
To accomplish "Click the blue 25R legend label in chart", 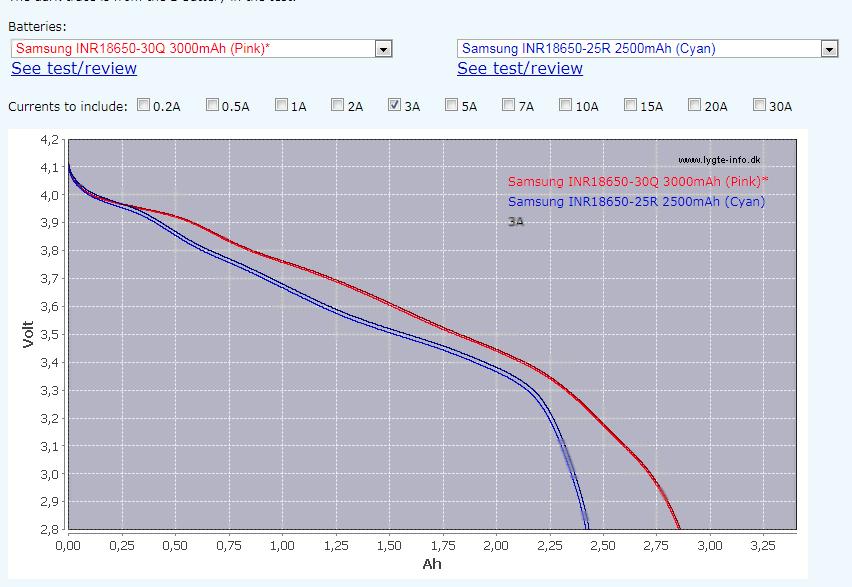I will [636, 202].
